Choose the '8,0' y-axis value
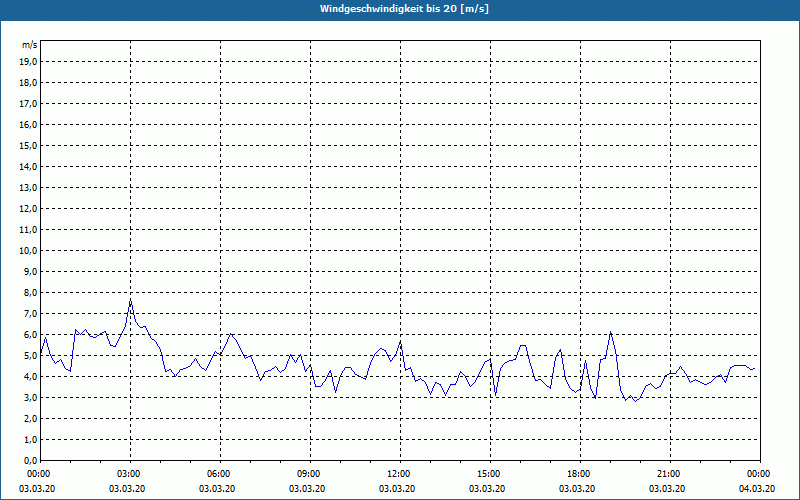800x500 pixels. click(30, 293)
